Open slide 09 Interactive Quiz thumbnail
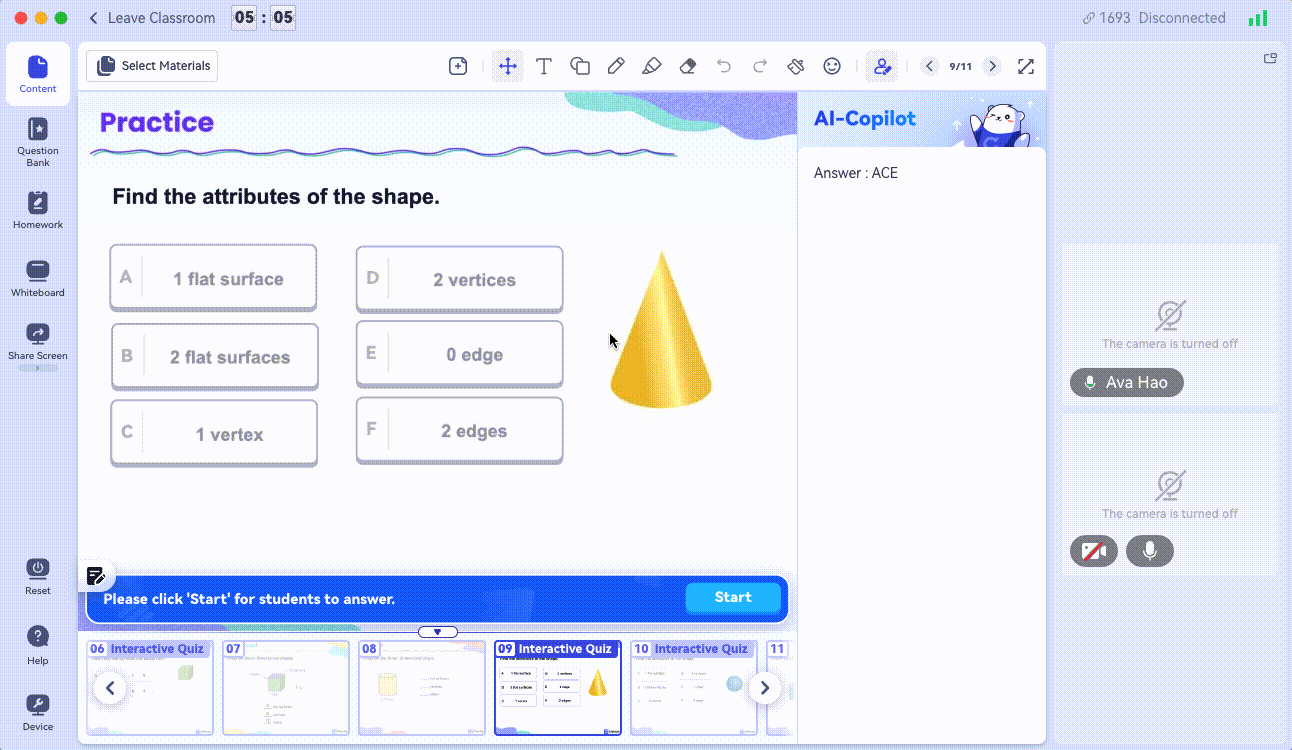This screenshot has height=750, width=1292. 558,688
